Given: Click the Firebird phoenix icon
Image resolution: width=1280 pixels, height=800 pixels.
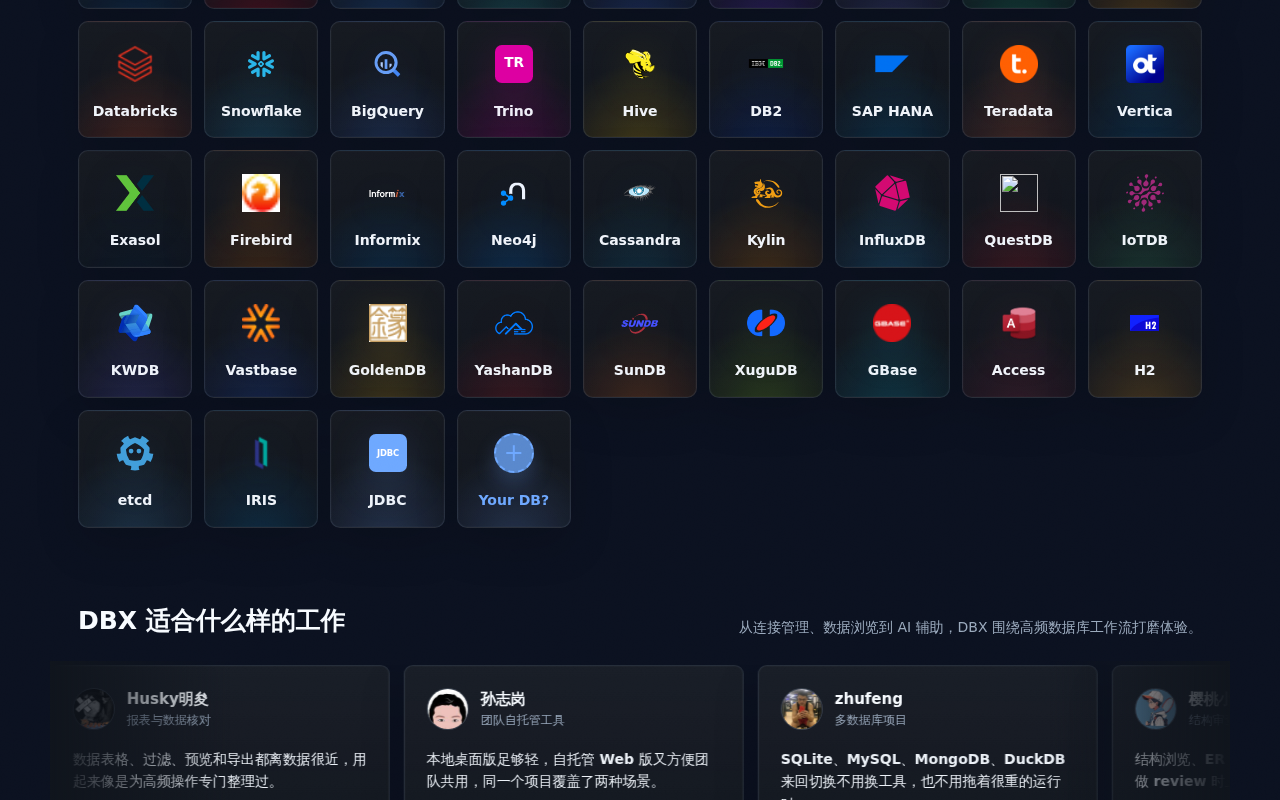Looking at the screenshot, I should point(261,193).
